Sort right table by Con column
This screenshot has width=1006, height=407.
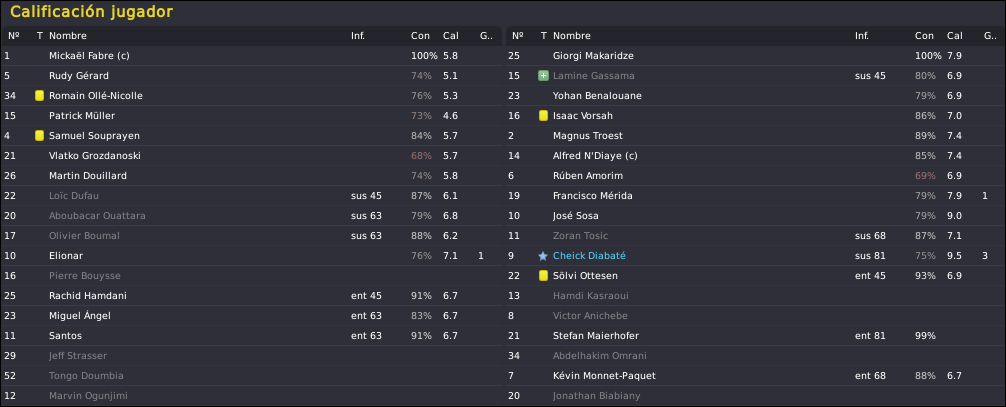[x=924, y=36]
